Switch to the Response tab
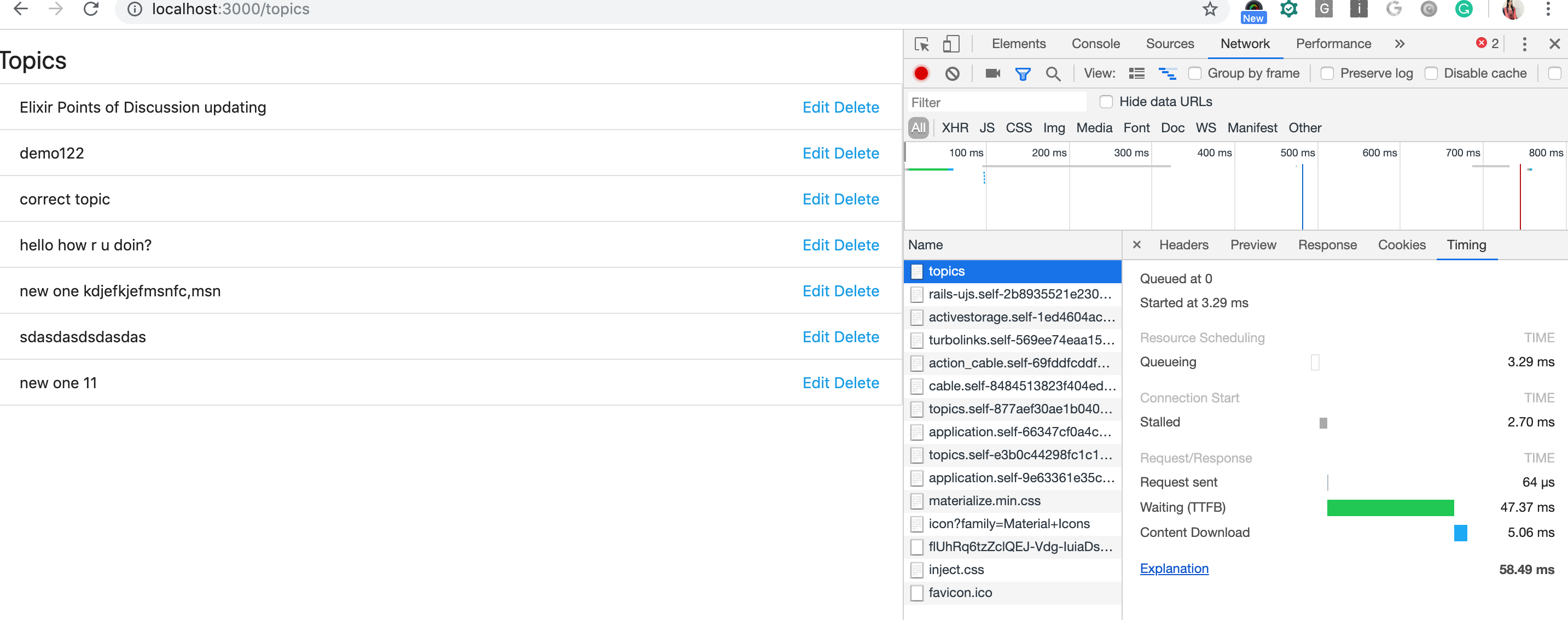Viewport: 1568px width, 620px height. click(x=1327, y=244)
